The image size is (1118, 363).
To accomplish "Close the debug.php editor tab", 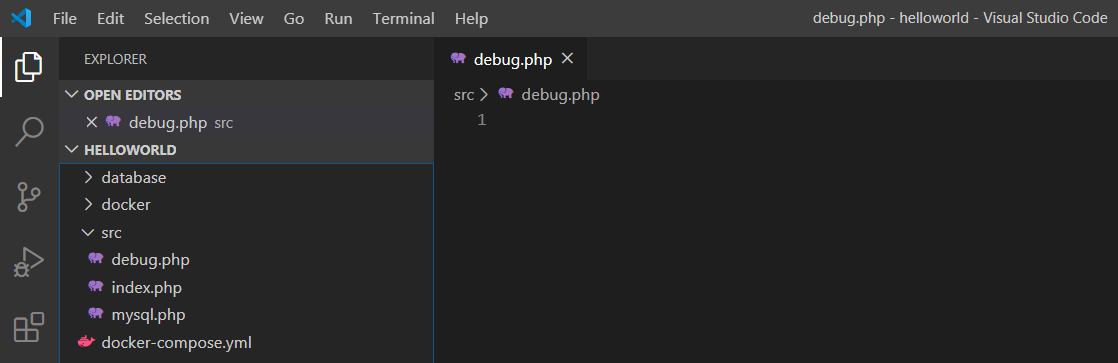I will [568, 59].
